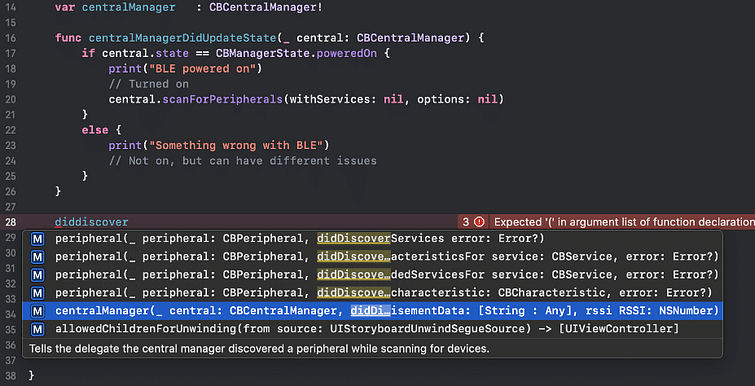The height and width of the screenshot is (386, 755).
Task: Click the M icon of the dedServicesFor suggestion
Action: [38, 275]
